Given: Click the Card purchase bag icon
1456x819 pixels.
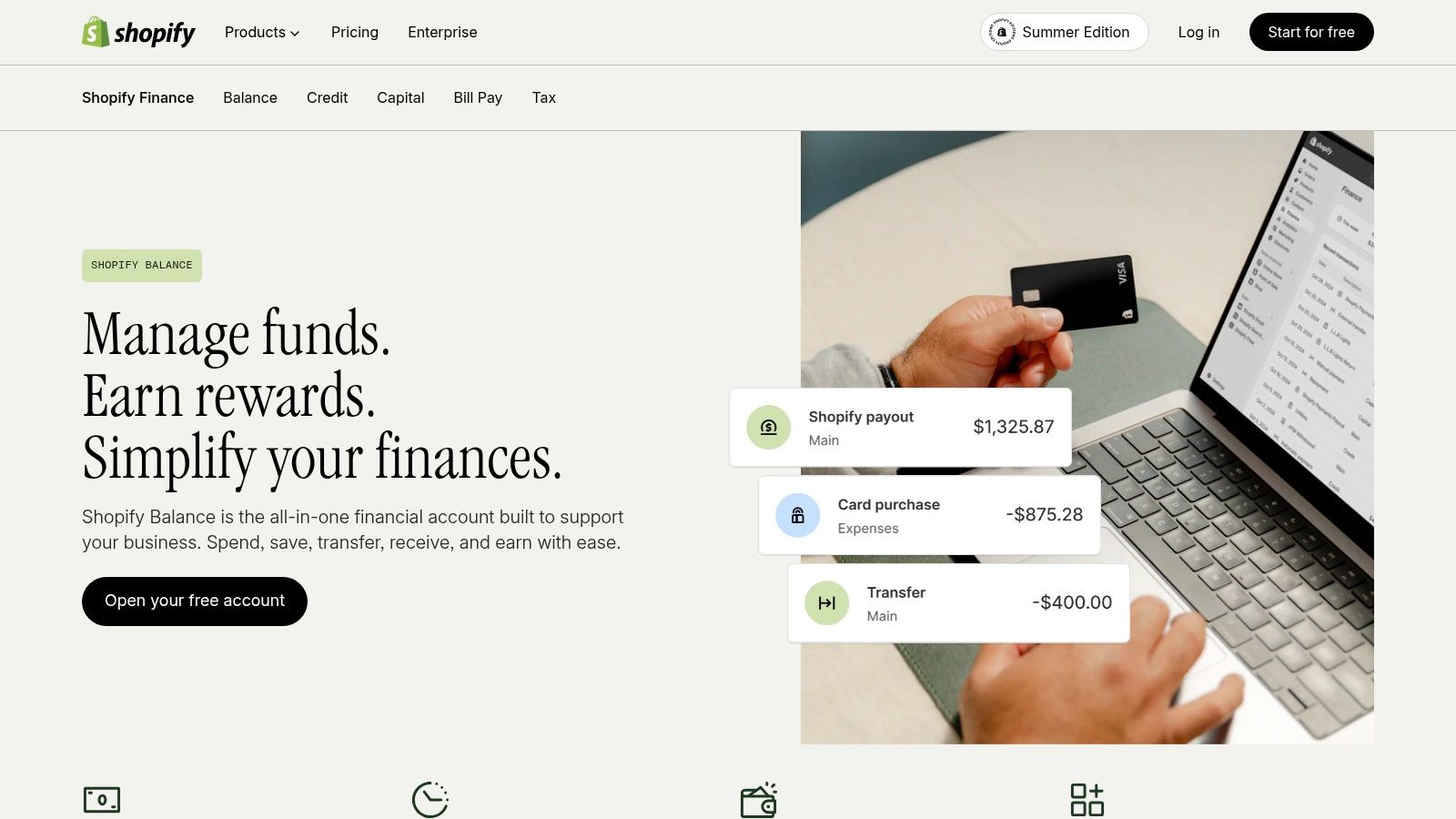Looking at the screenshot, I should pos(798,515).
